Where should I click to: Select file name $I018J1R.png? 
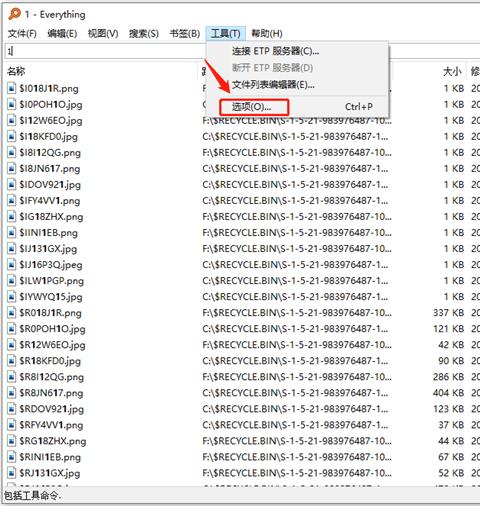pos(49,89)
